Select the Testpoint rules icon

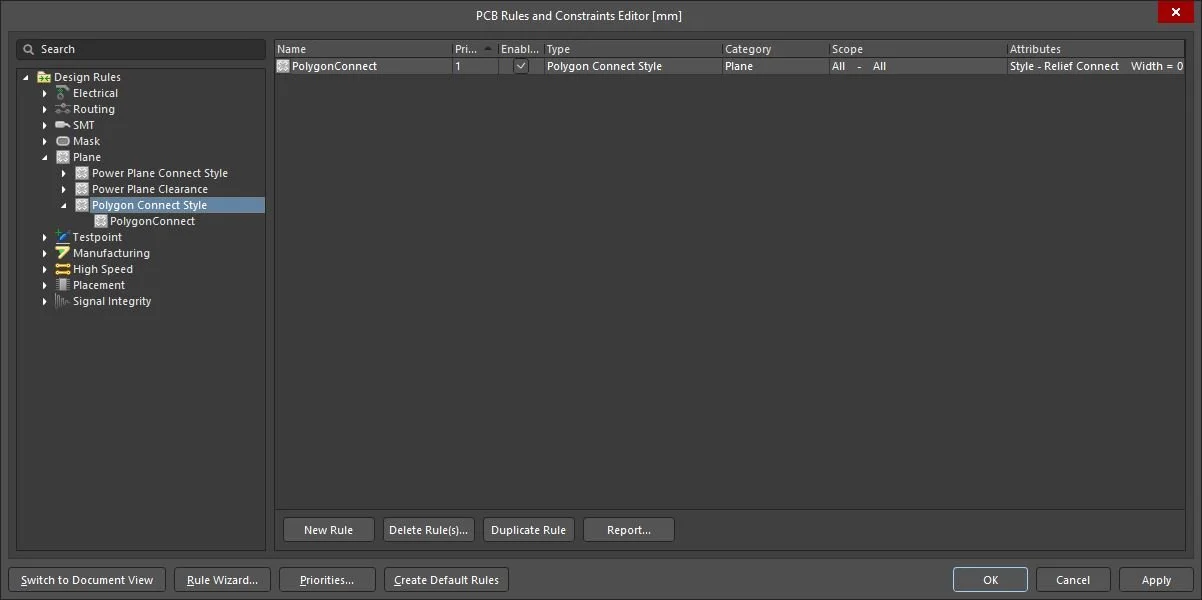62,237
